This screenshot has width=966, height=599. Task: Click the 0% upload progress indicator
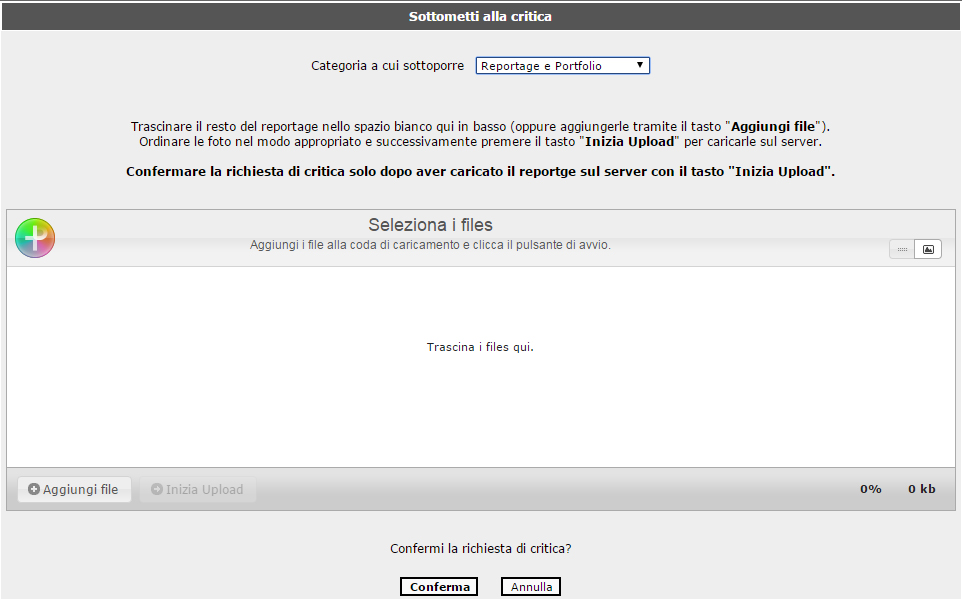point(870,490)
